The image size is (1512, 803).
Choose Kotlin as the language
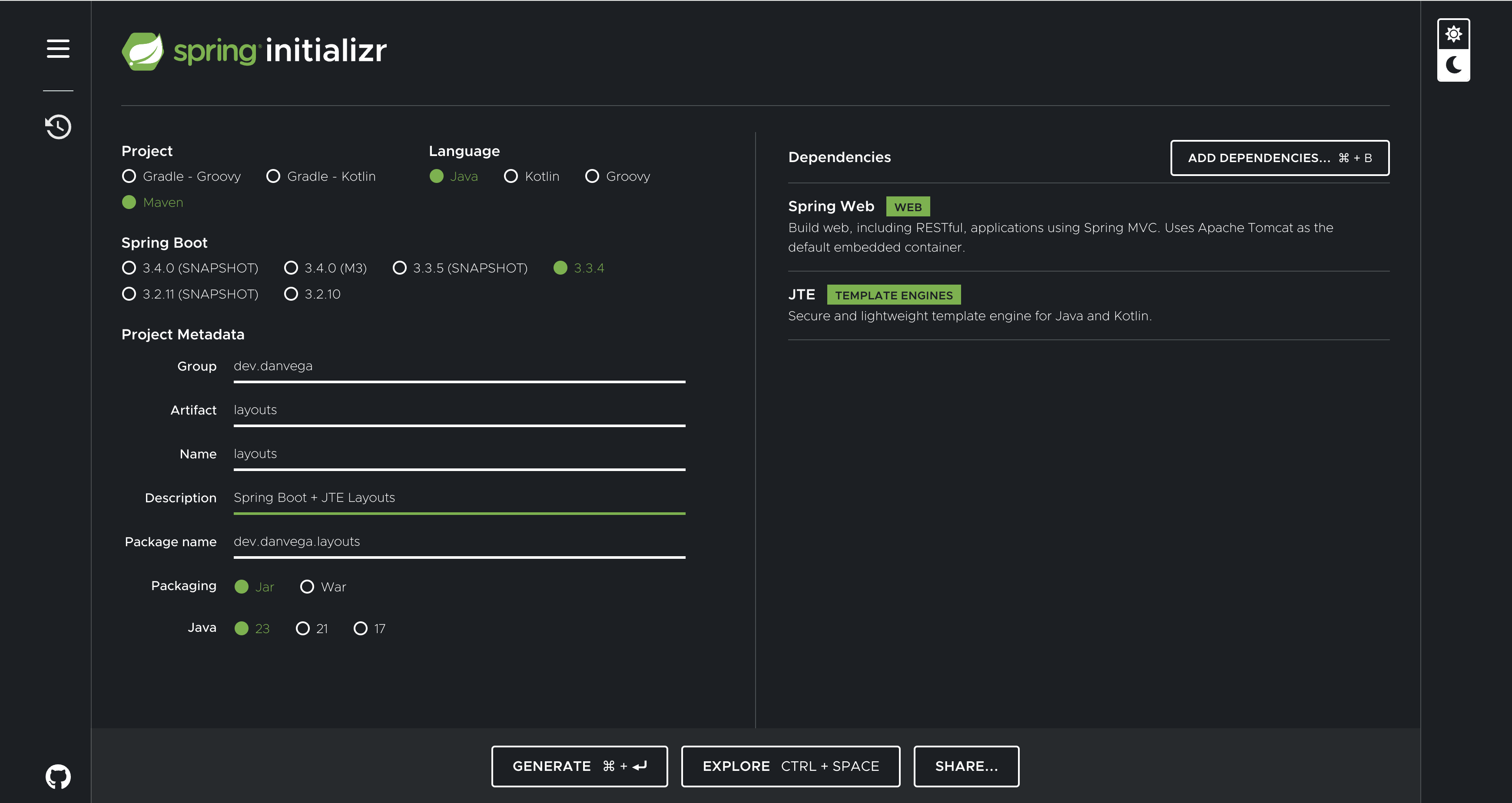pos(511,176)
